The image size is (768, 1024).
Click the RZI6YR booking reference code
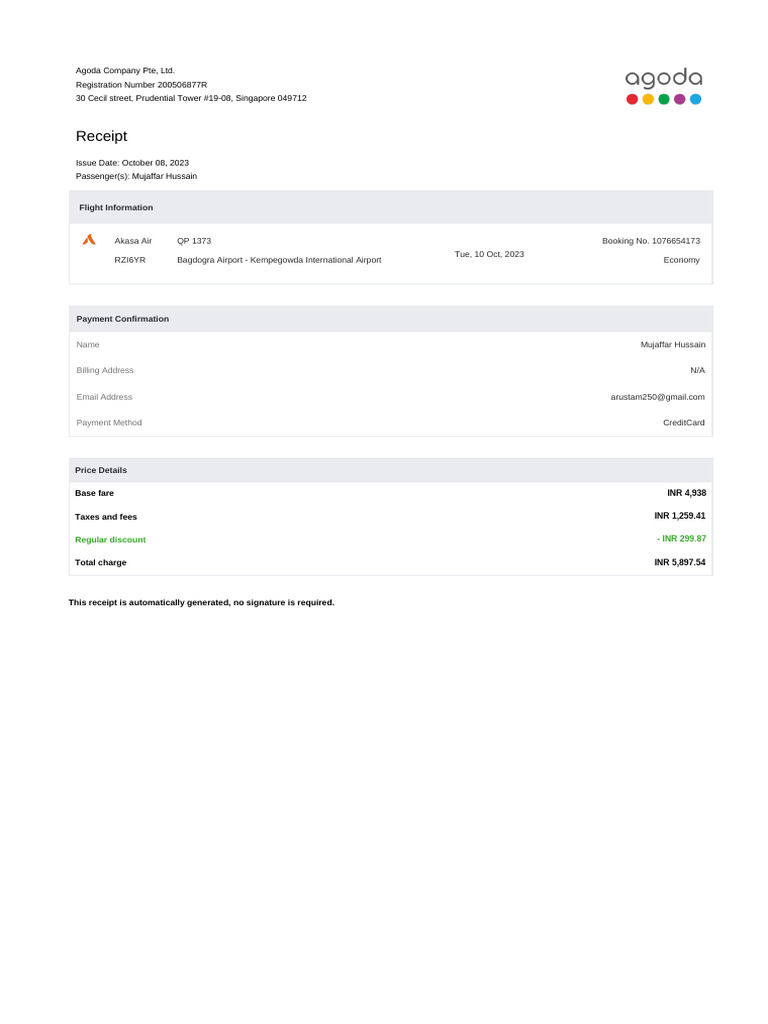click(130, 259)
